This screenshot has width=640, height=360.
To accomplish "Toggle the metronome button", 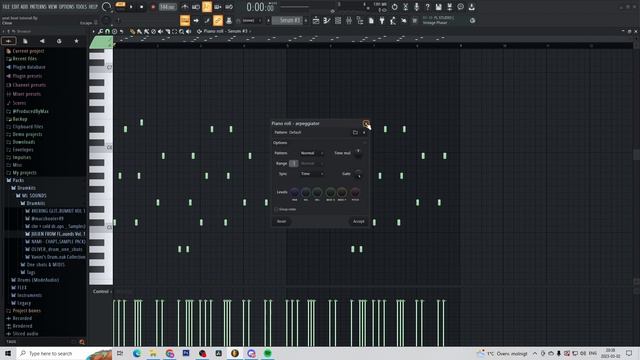I will tap(185, 7).
